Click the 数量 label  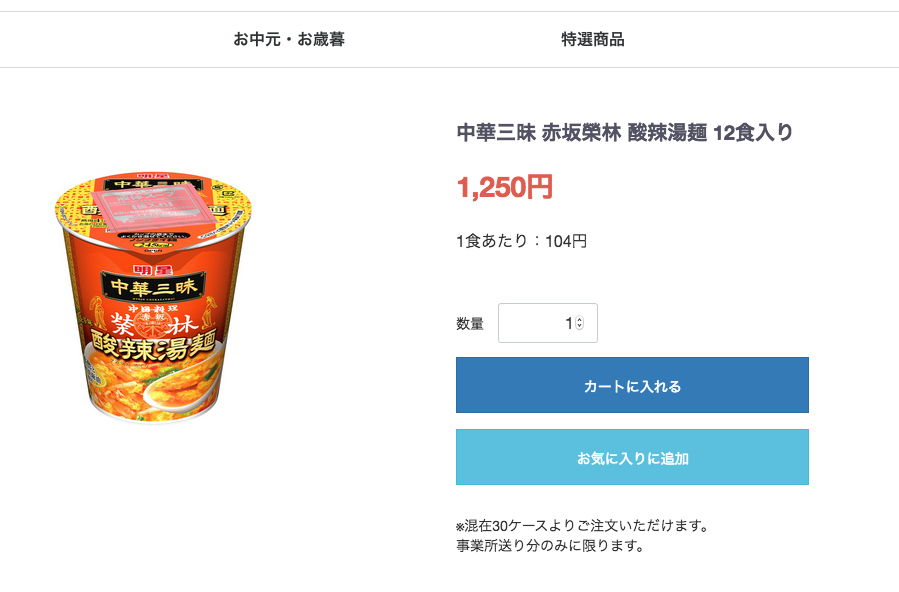click(470, 324)
